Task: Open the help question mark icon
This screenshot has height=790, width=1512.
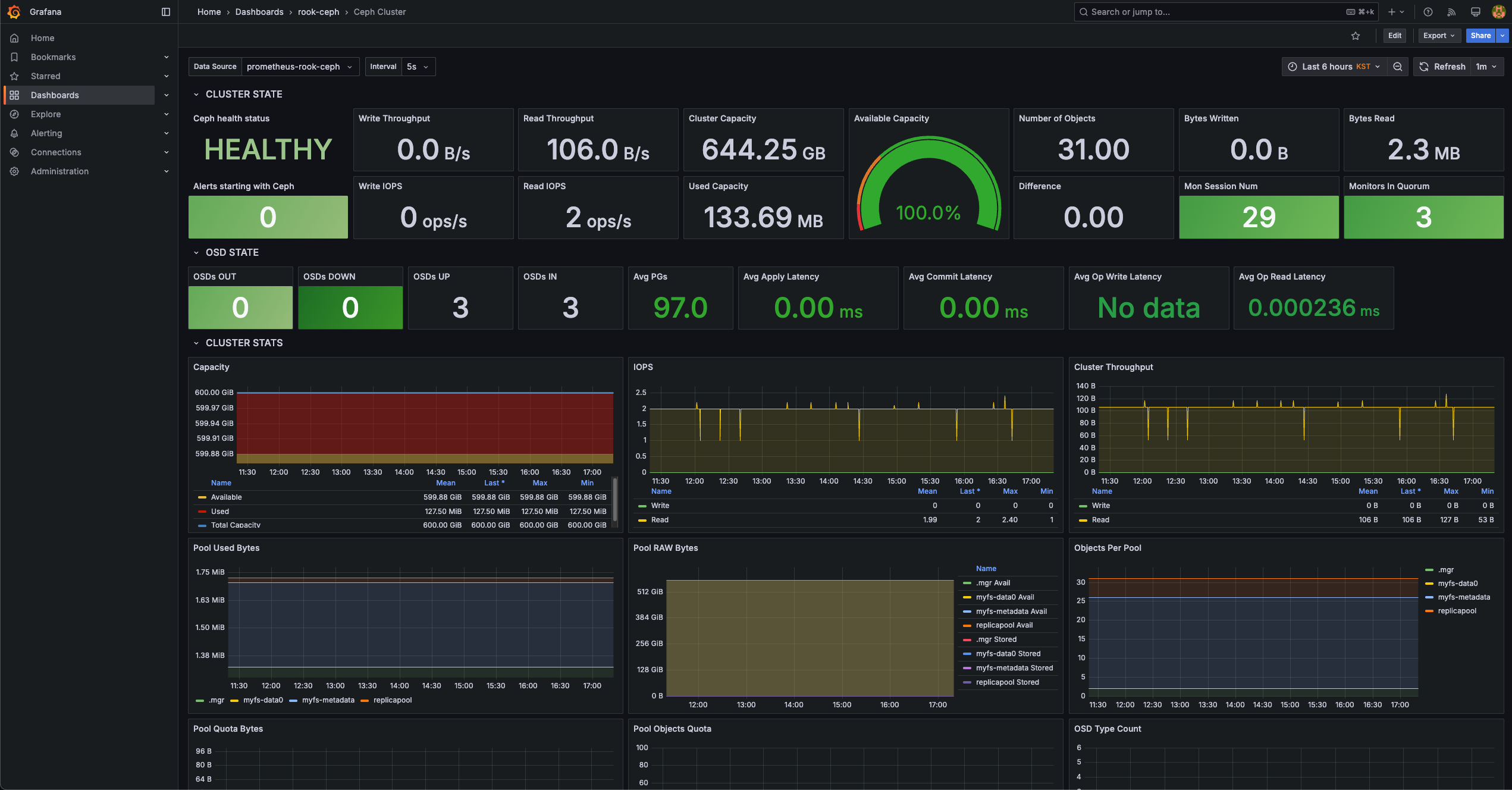Action: pyautogui.click(x=1428, y=12)
